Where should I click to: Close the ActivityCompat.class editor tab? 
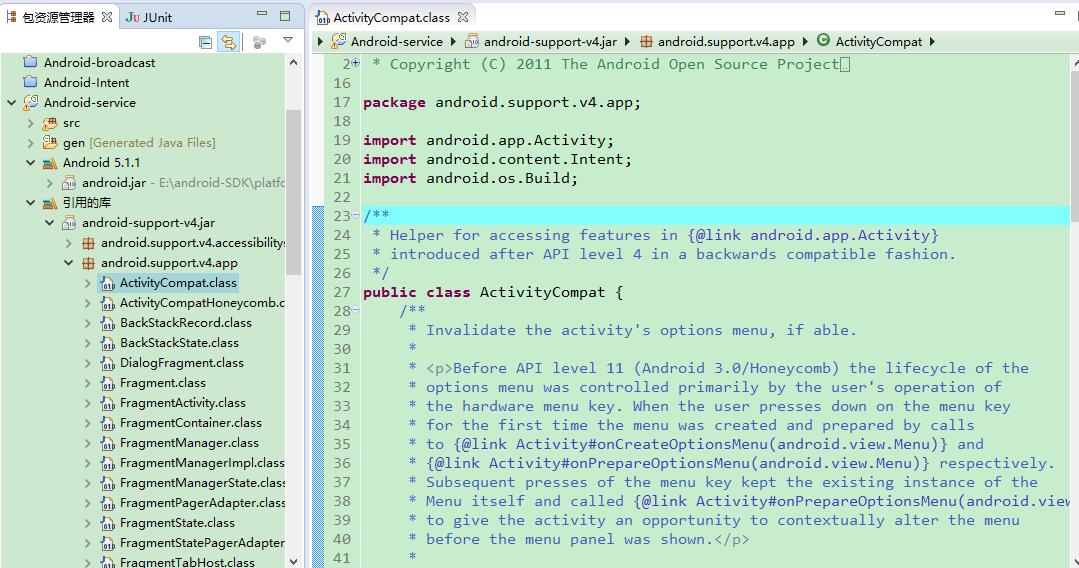tap(463, 17)
